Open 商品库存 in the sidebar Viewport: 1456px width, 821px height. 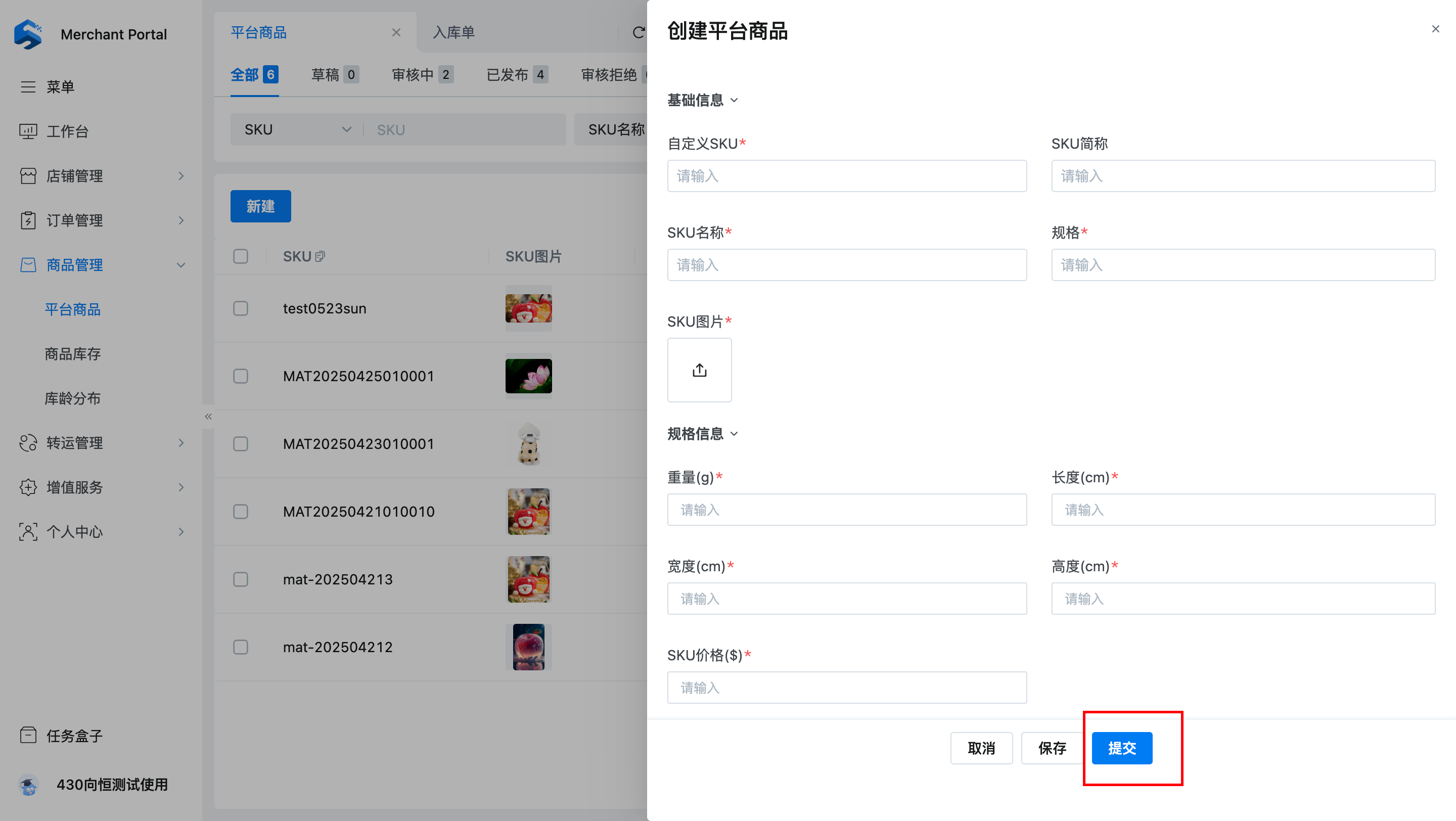pyautogui.click(x=72, y=354)
